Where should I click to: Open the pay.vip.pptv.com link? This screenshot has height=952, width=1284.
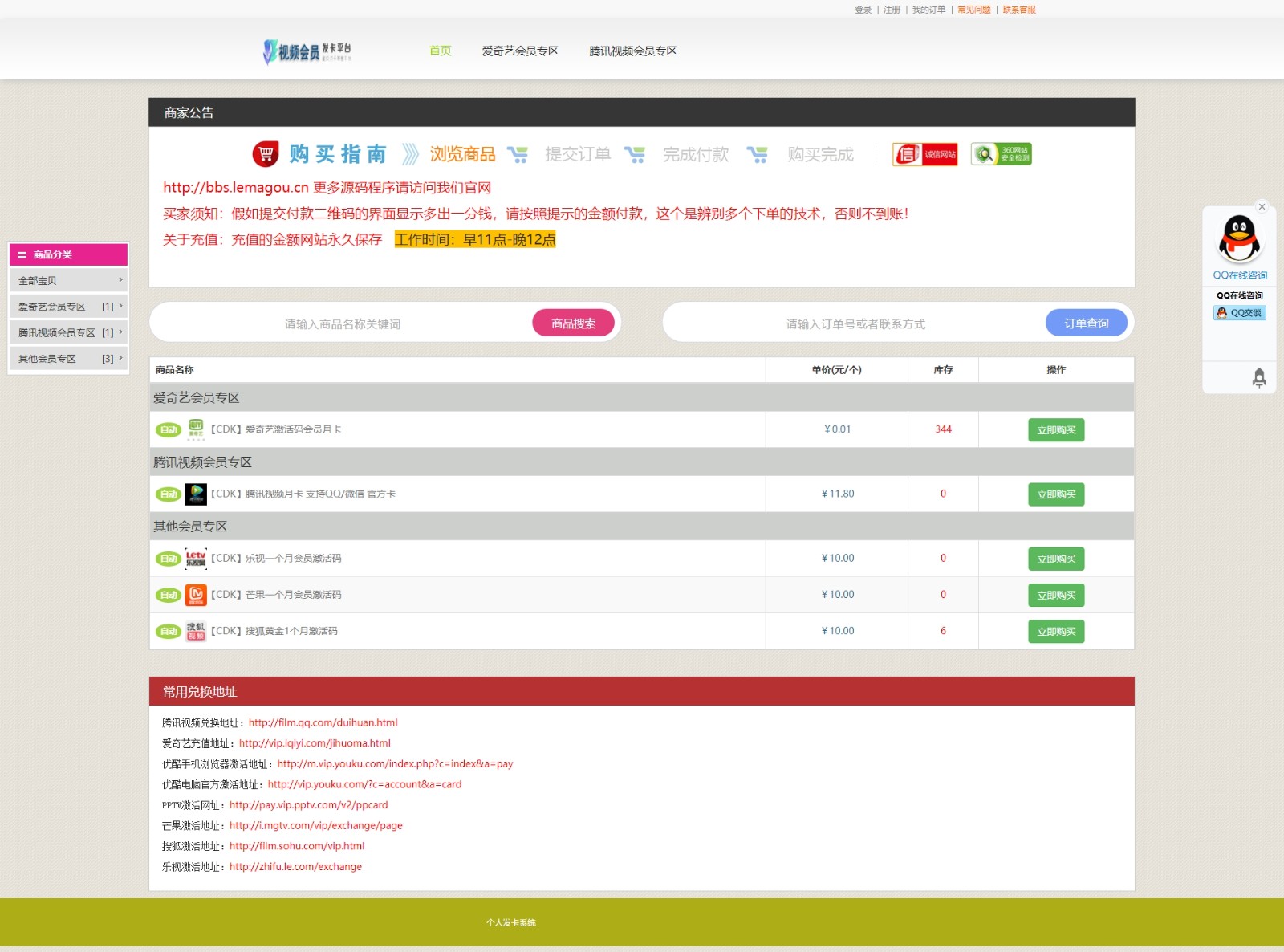(x=308, y=805)
